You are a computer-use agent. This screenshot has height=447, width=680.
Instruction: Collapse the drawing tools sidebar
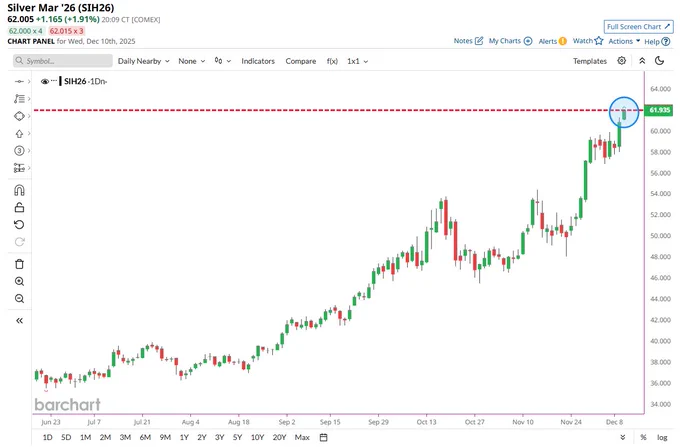coord(19,321)
